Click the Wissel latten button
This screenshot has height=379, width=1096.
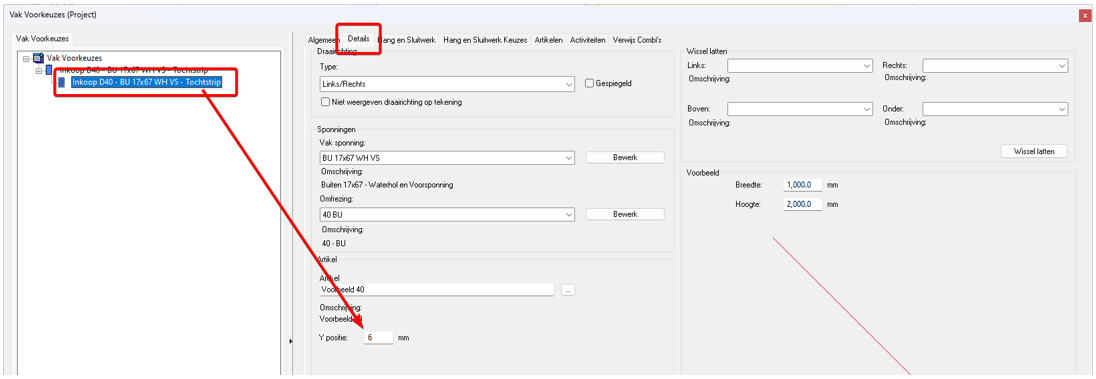[x=1034, y=151]
